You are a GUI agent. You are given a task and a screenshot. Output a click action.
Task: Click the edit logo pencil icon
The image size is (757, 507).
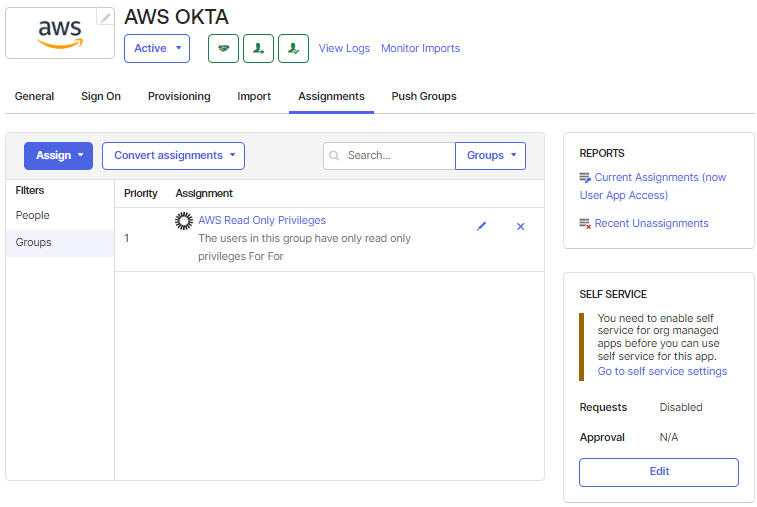tap(105, 17)
